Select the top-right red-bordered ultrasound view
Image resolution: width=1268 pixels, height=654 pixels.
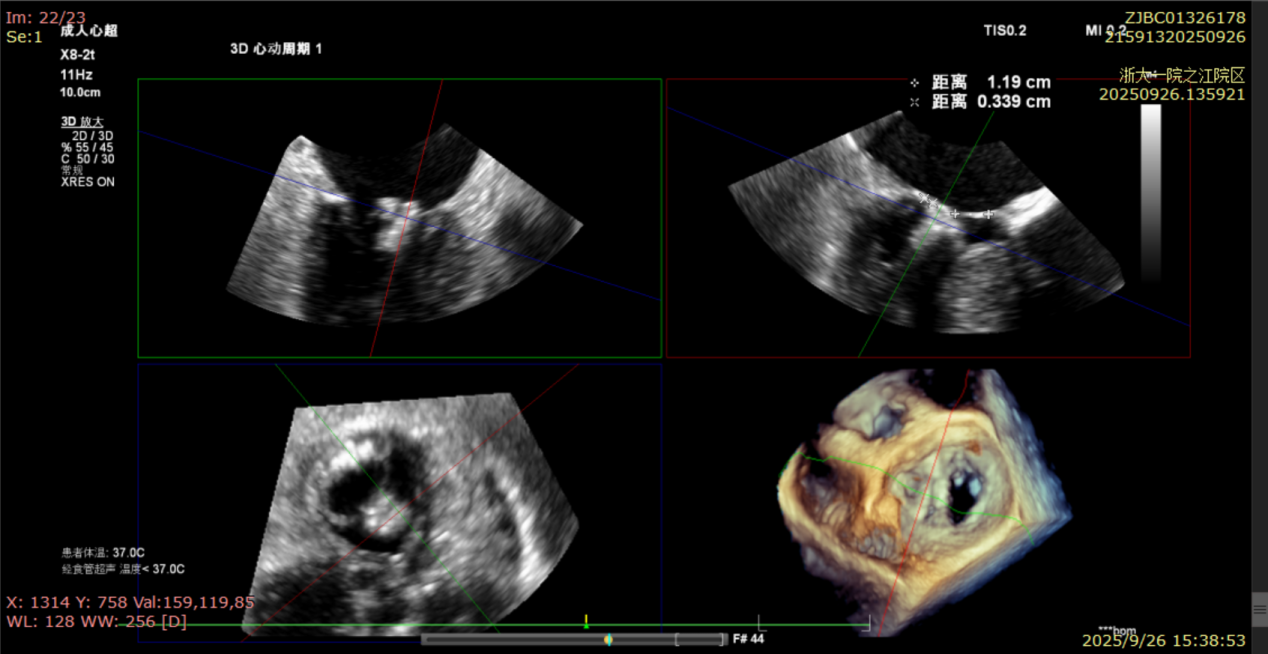pyautogui.click(x=928, y=218)
